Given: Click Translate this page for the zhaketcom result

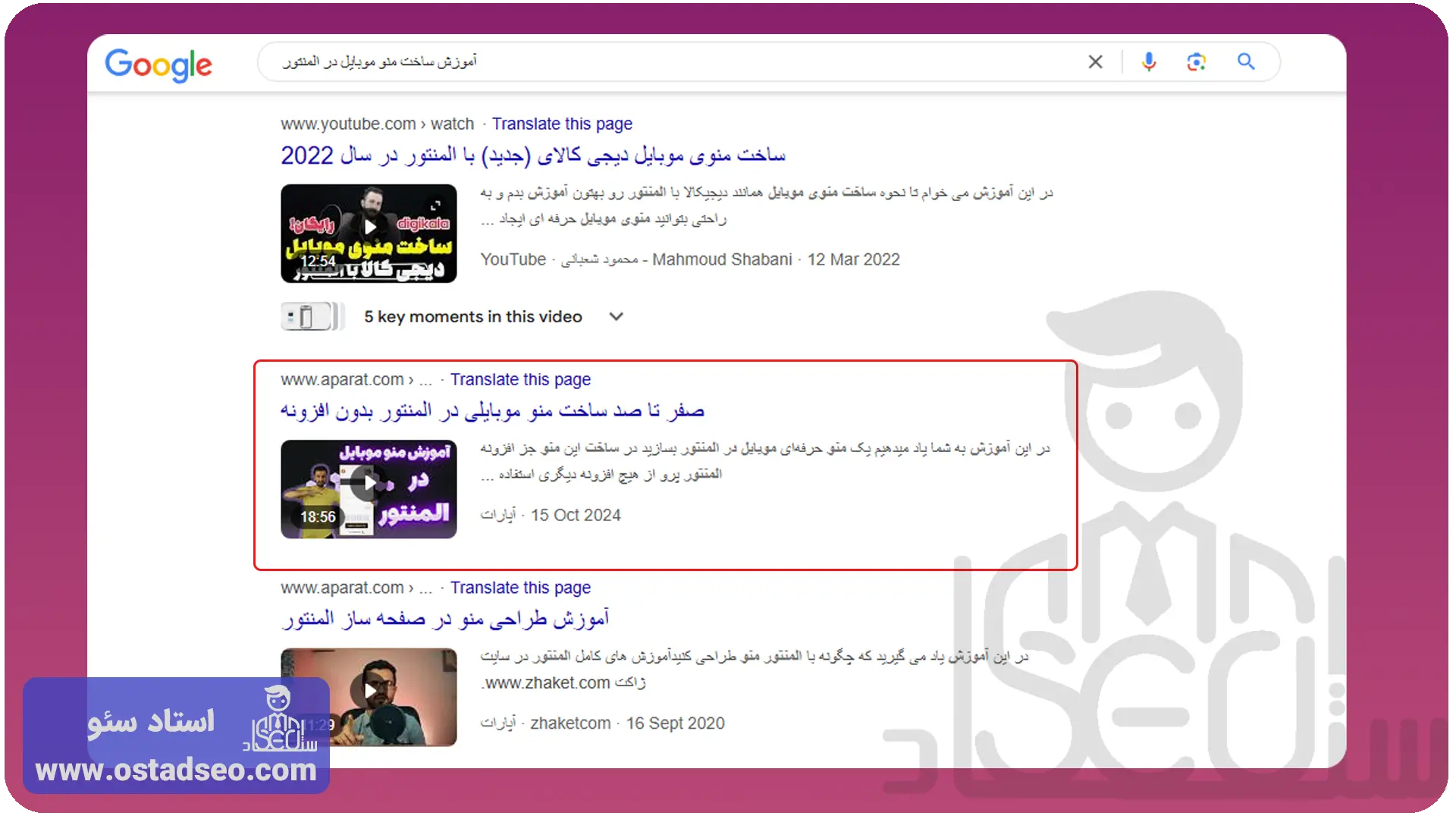Looking at the screenshot, I should coord(520,588).
